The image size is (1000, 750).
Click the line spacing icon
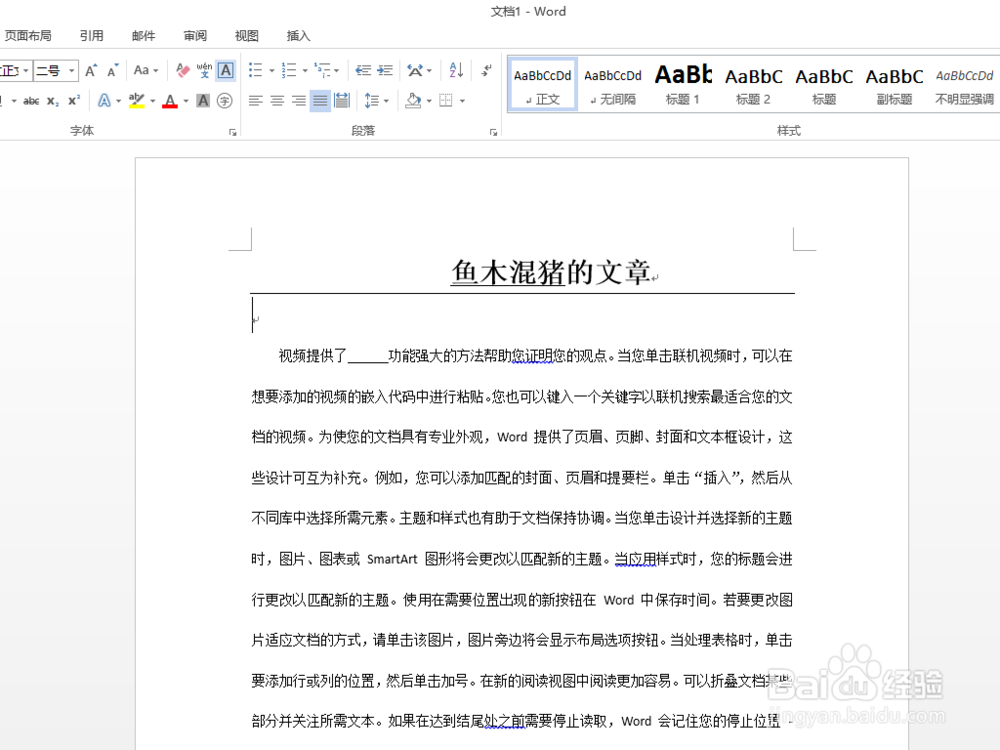[372, 101]
